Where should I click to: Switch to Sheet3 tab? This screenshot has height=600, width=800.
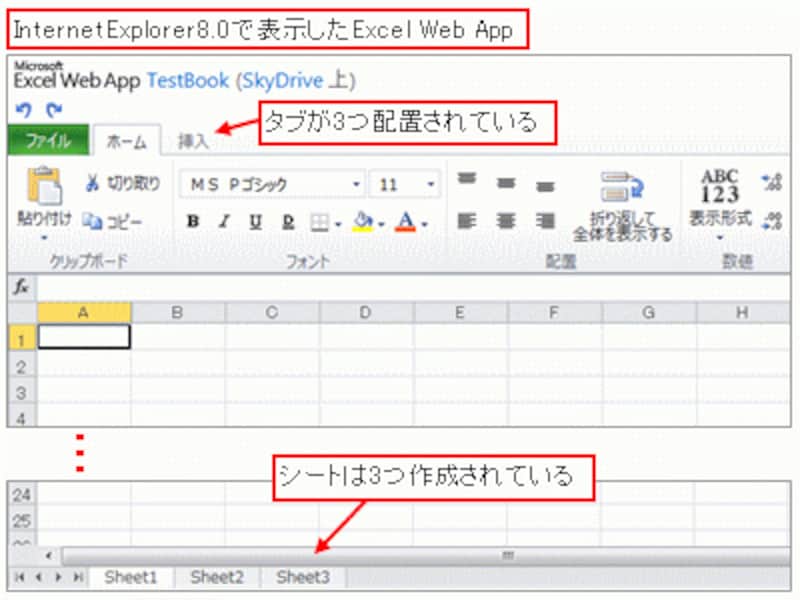click(302, 577)
